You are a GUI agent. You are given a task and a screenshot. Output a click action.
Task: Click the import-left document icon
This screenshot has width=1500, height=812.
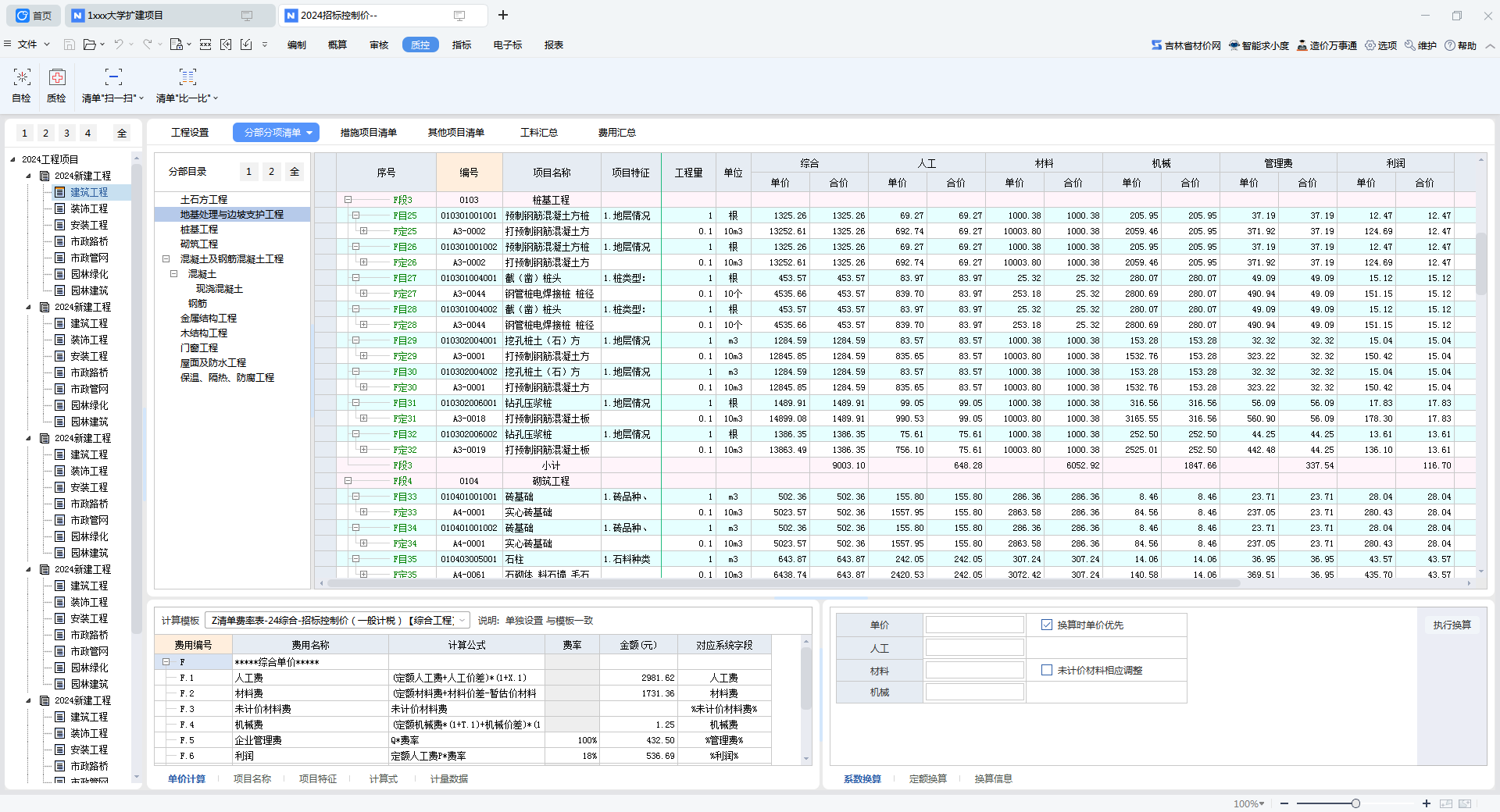click(226, 45)
